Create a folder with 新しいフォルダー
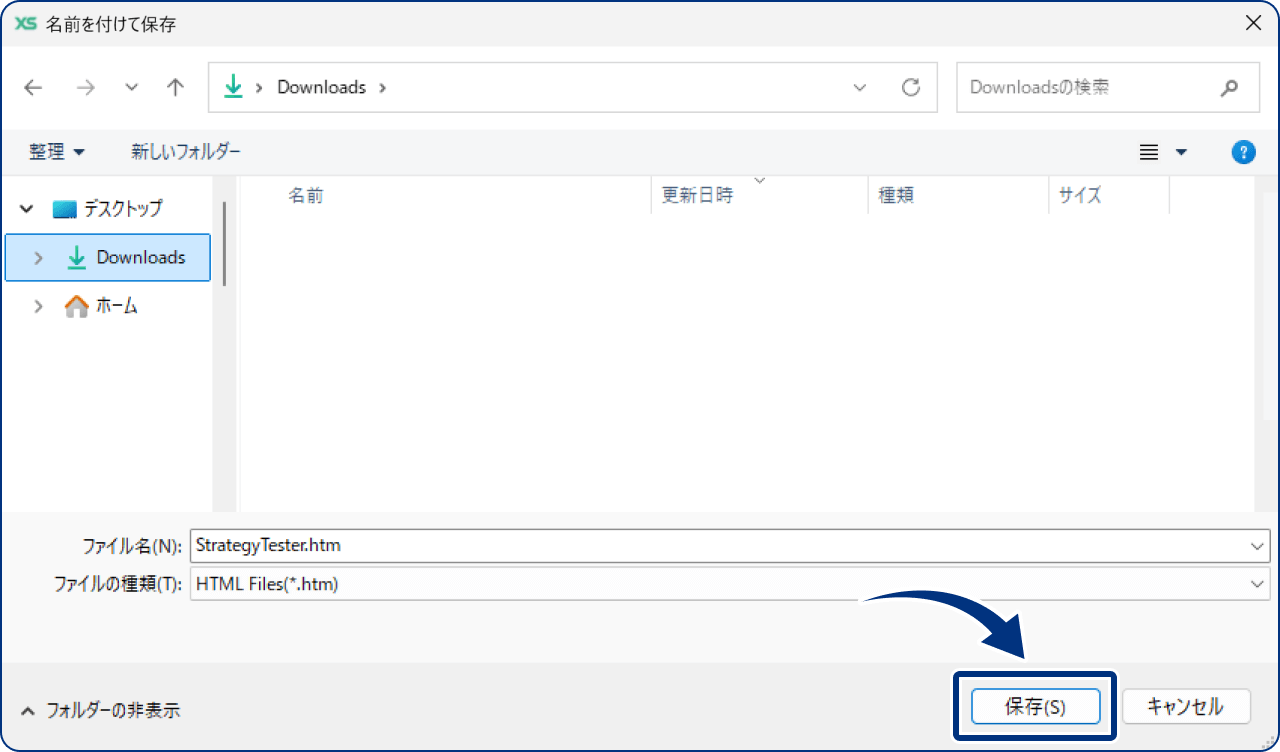This screenshot has height=752, width=1280. pyautogui.click(x=186, y=152)
